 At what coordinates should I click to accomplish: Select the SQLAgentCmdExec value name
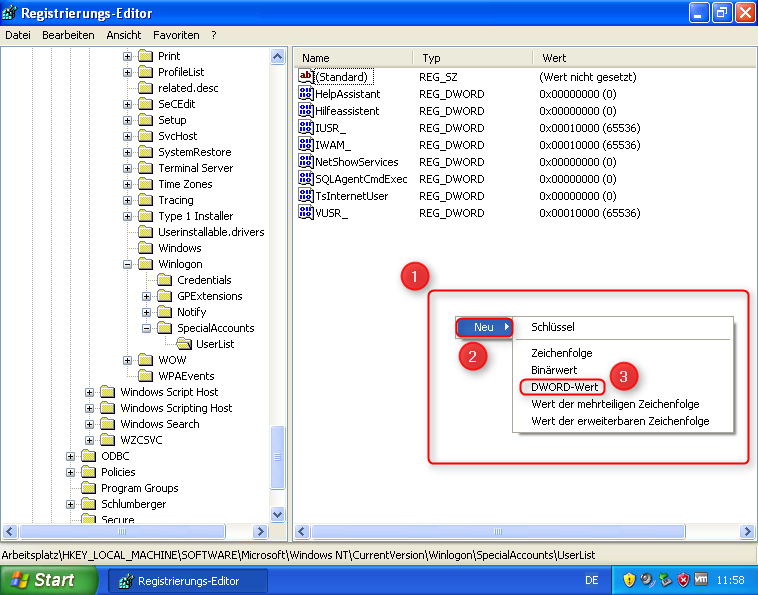point(361,179)
